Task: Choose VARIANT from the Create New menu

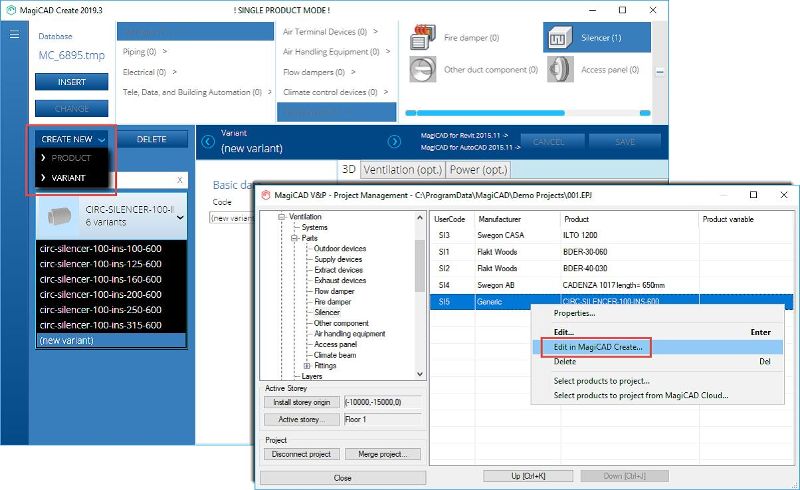Action: tap(68, 178)
